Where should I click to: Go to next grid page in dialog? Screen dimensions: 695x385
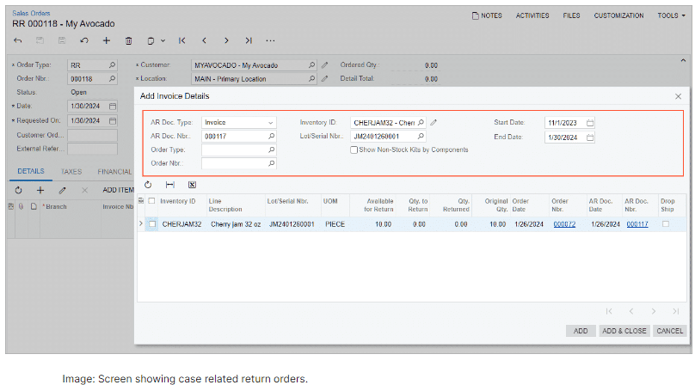(x=653, y=311)
